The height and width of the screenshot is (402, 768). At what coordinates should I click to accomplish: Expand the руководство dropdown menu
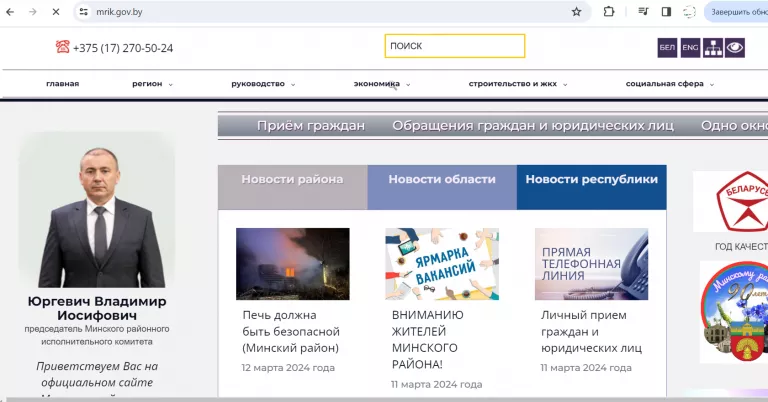(x=264, y=84)
